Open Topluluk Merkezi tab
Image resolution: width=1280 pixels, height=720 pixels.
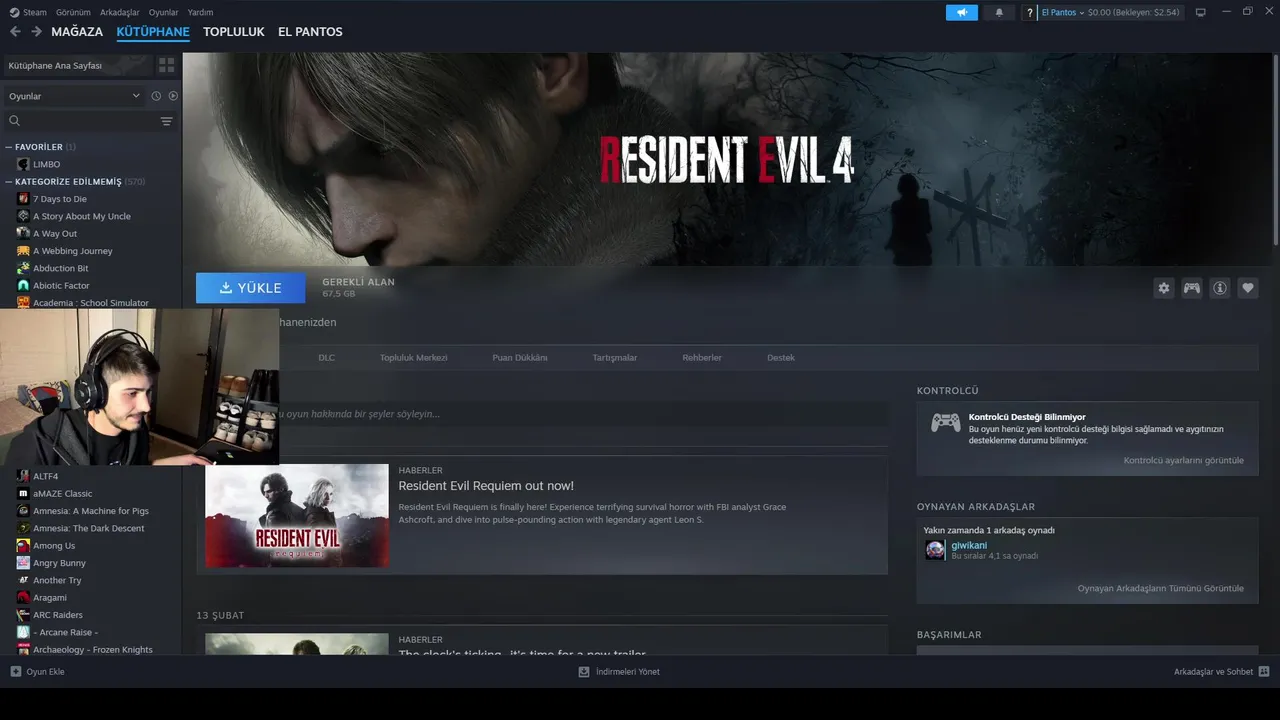(x=414, y=358)
